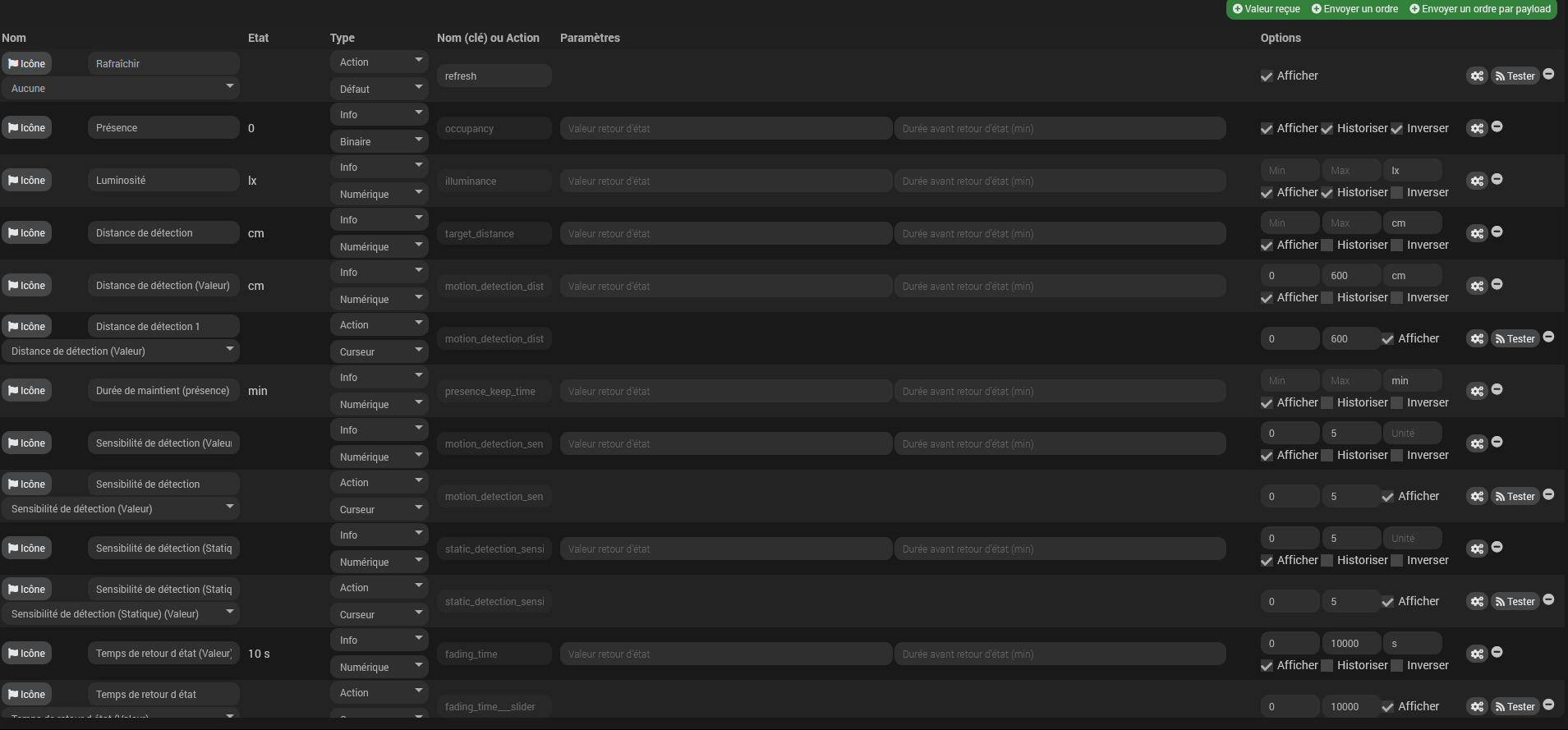Open the Binaire subtype dropdown for Présence
The height and width of the screenshot is (730, 1568).
[x=379, y=141]
